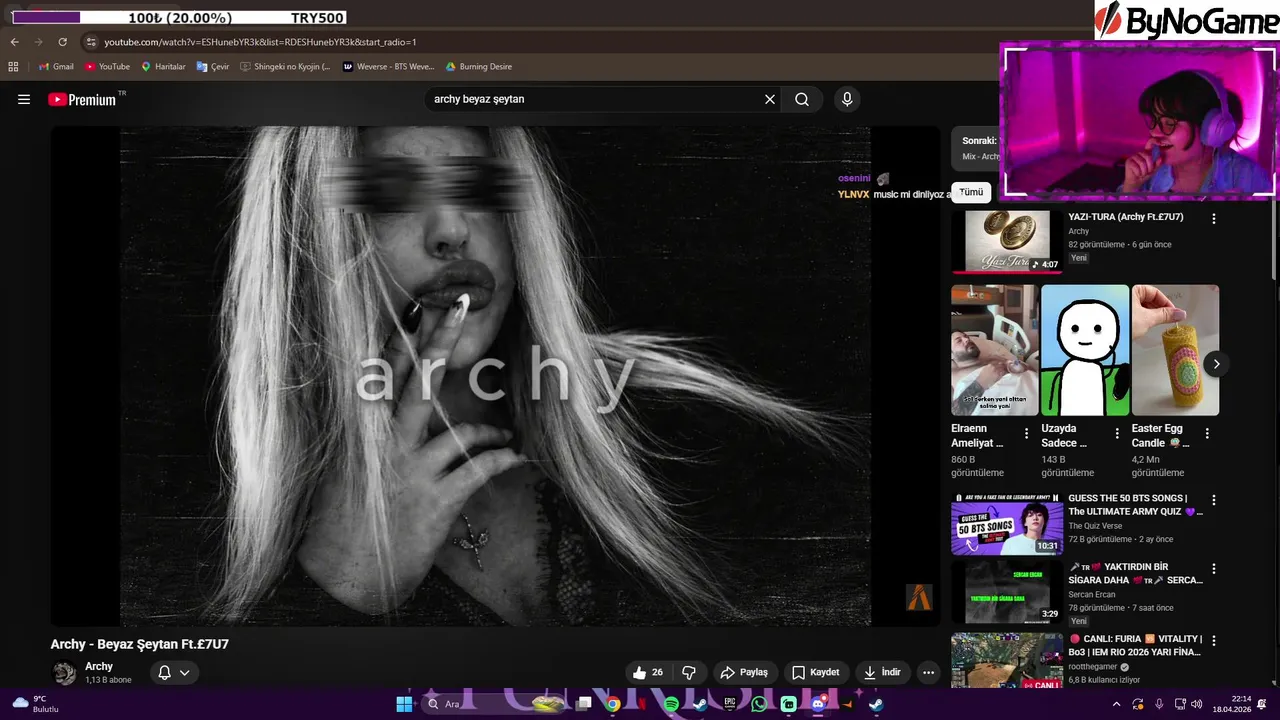Click The Quiz Verse channel name
The width and height of the screenshot is (1280, 720).
pyautogui.click(x=1095, y=526)
